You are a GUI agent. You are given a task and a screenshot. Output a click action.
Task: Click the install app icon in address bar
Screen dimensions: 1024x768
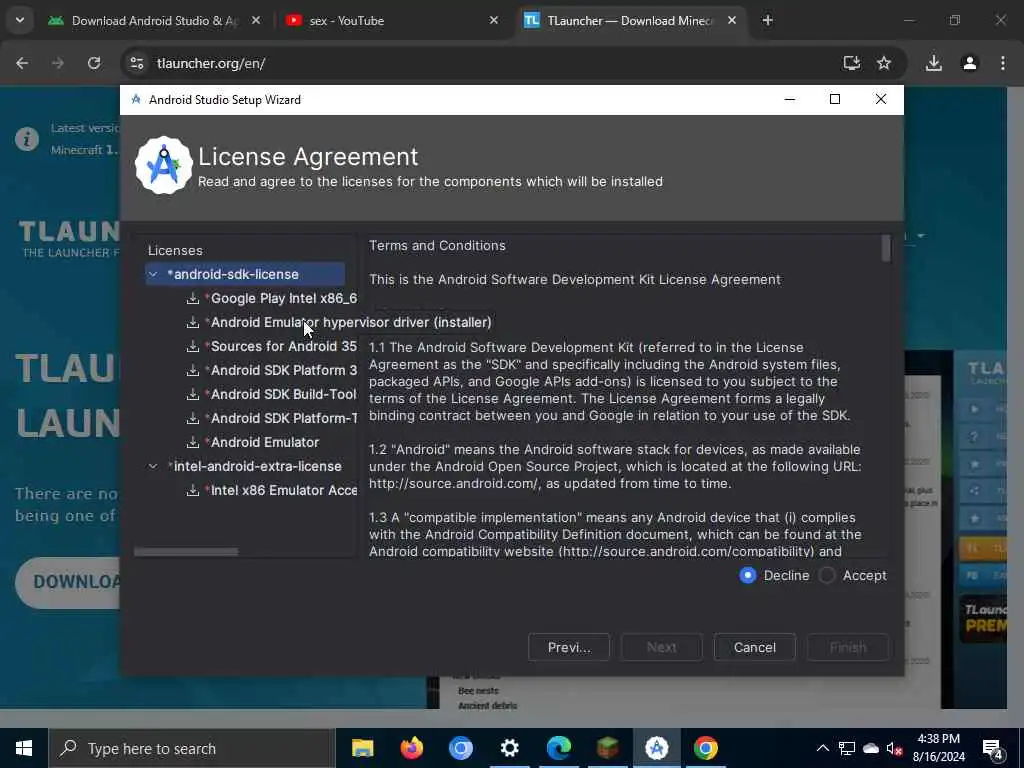(x=852, y=63)
